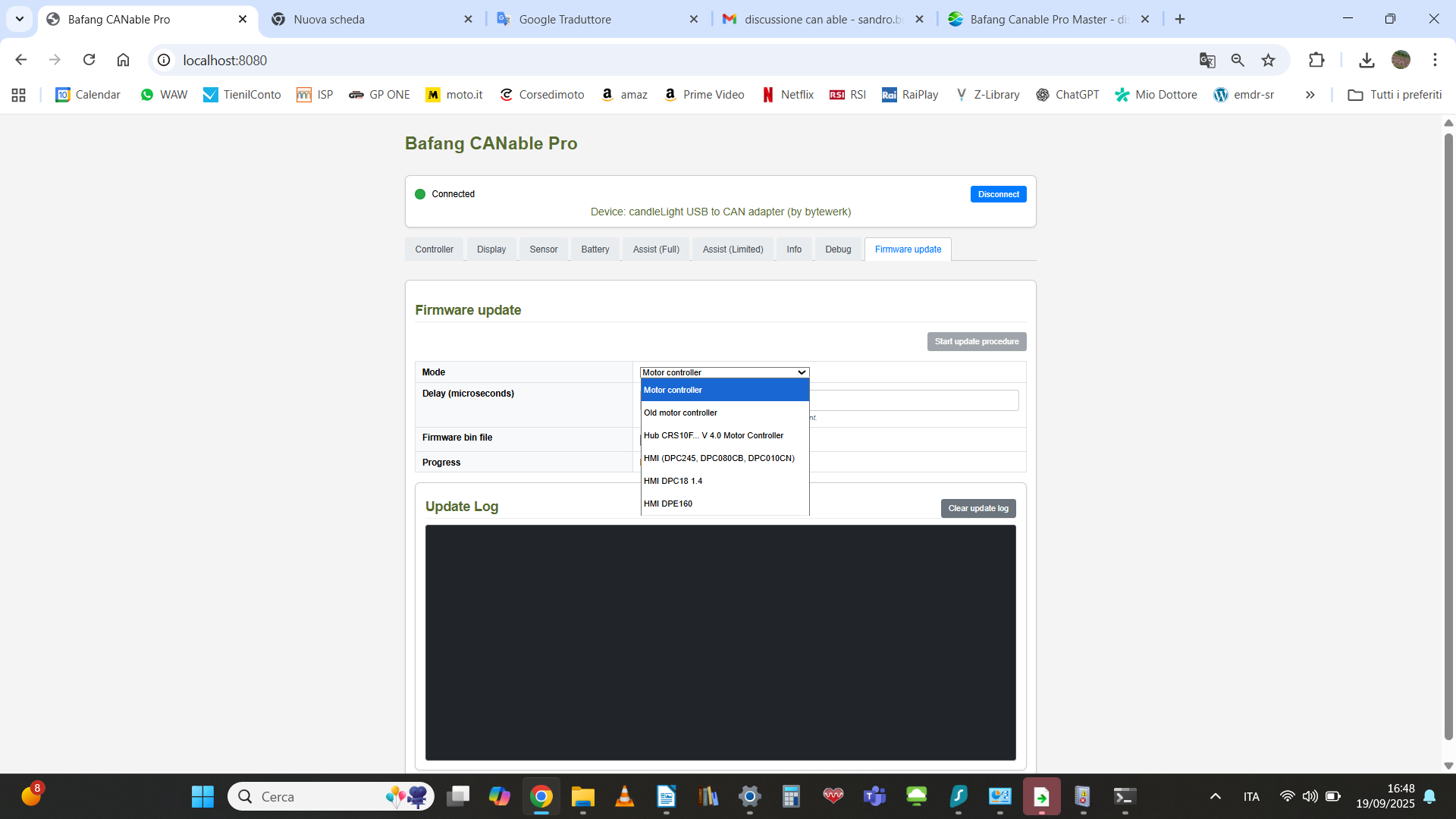Switch to discussione can able Gmail tab
This screenshot has width=1456, height=819.
[823, 19]
